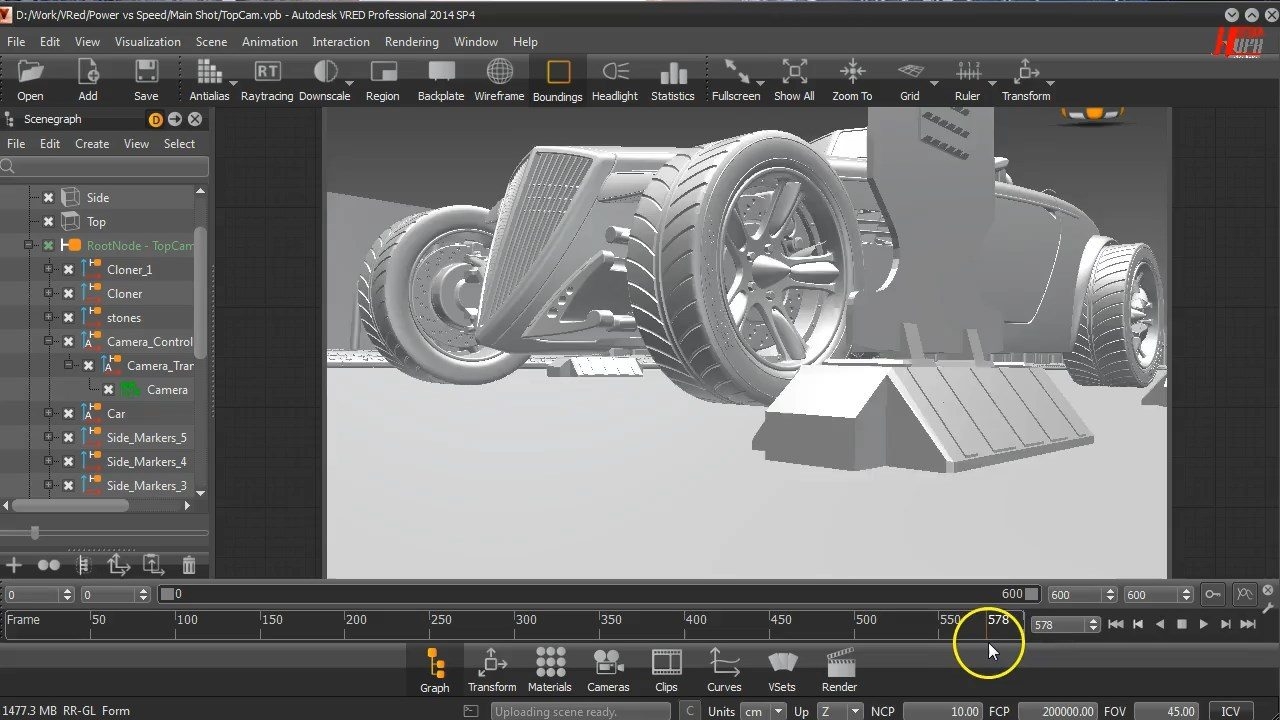
Task: Click the Transform toolbar icon at top
Action: [x=1026, y=72]
